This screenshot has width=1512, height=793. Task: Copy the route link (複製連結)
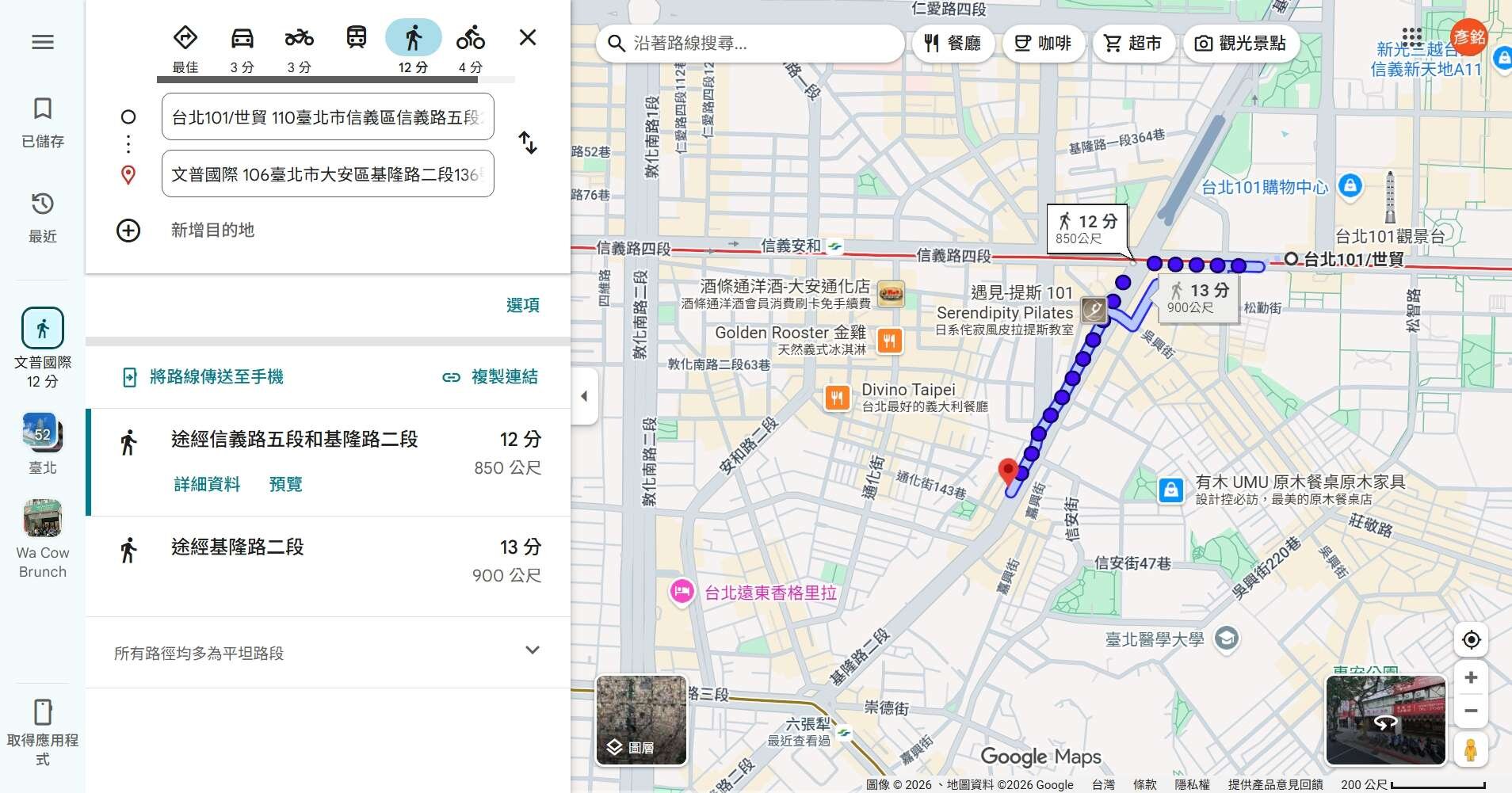coord(491,377)
